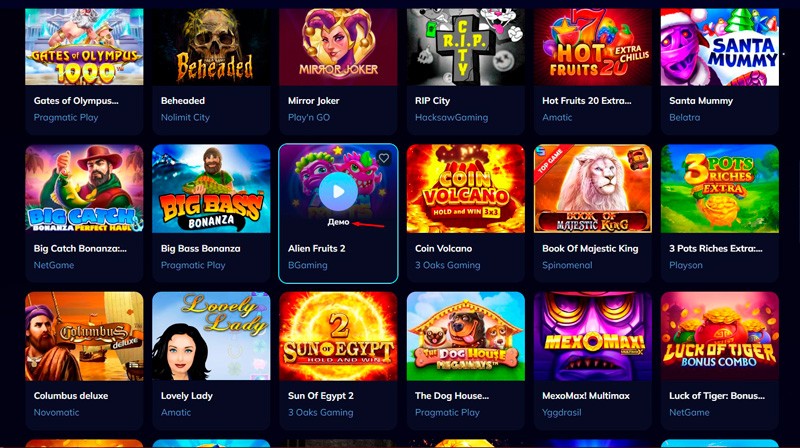Open the Luck of Tiger Bonus Combo thumbnail
800x448 pixels.
[720, 336]
